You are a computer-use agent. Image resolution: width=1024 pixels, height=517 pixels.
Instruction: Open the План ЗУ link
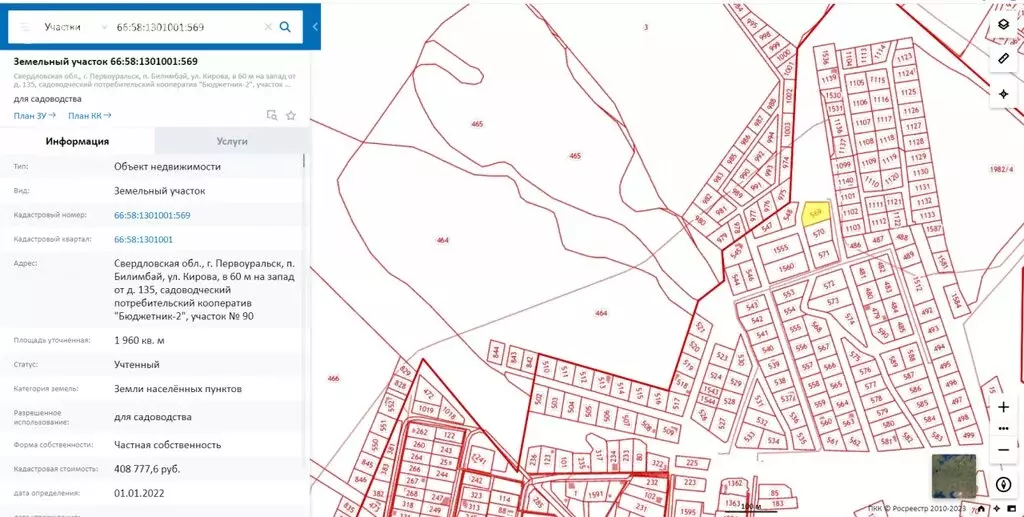tap(34, 116)
